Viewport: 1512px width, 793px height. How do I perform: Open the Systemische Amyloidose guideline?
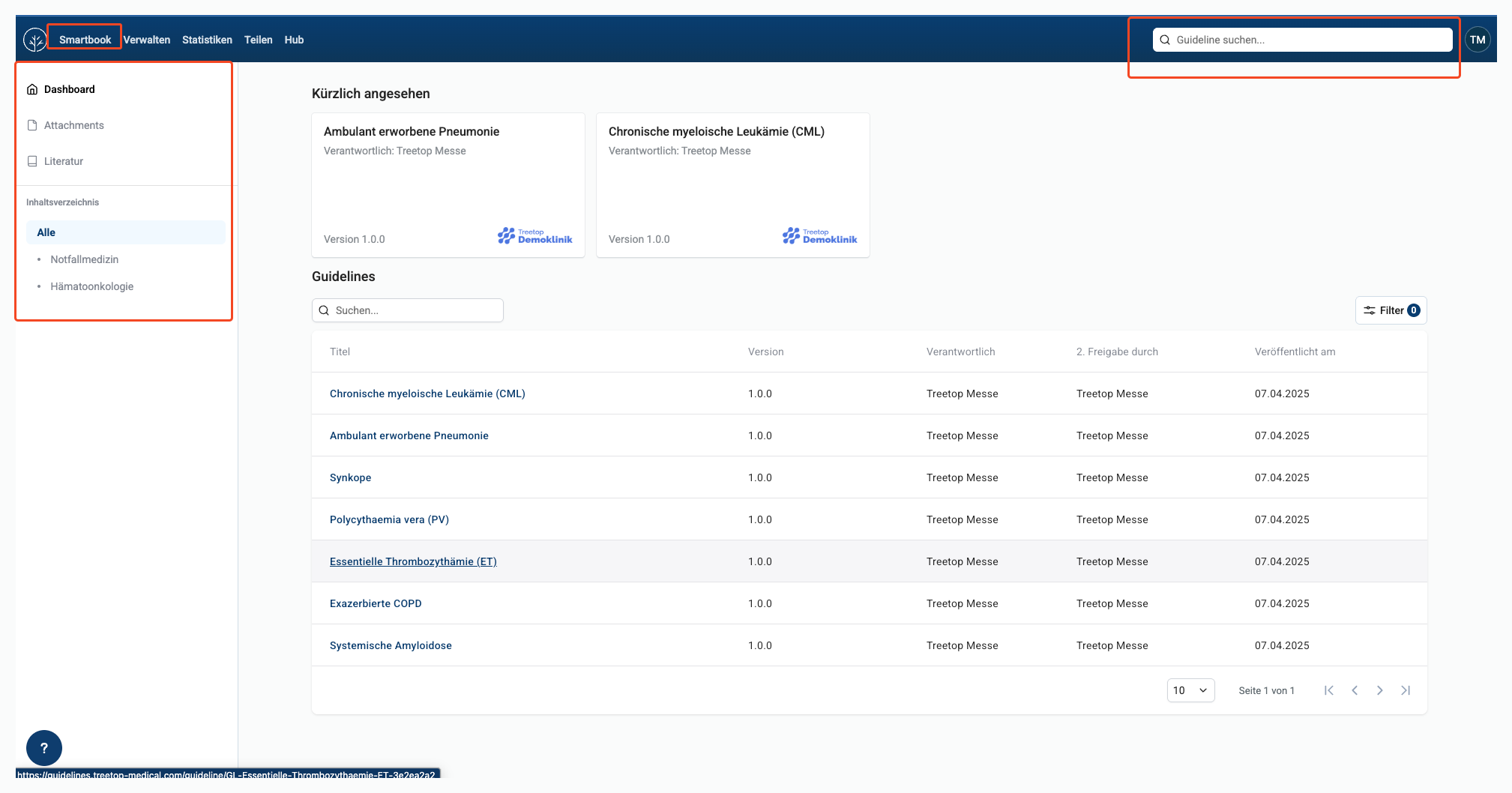(x=391, y=645)
